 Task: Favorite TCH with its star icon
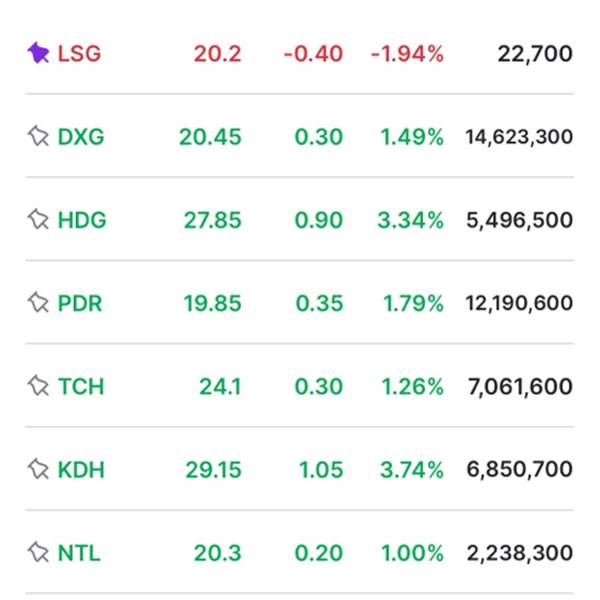[37, 386]
